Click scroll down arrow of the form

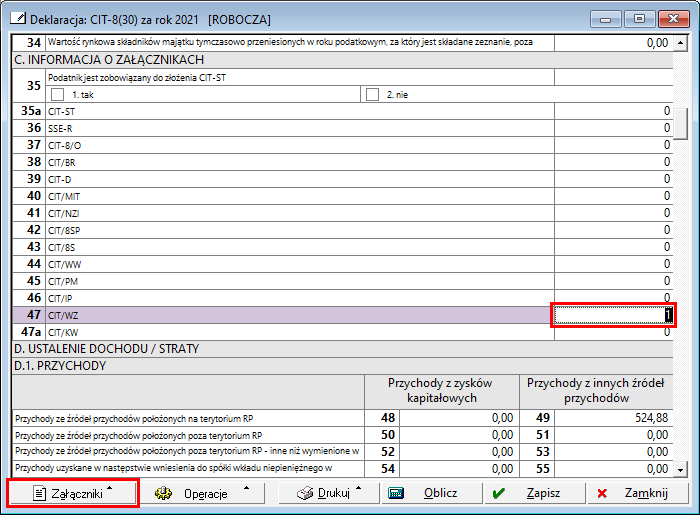tap(680, 468)
